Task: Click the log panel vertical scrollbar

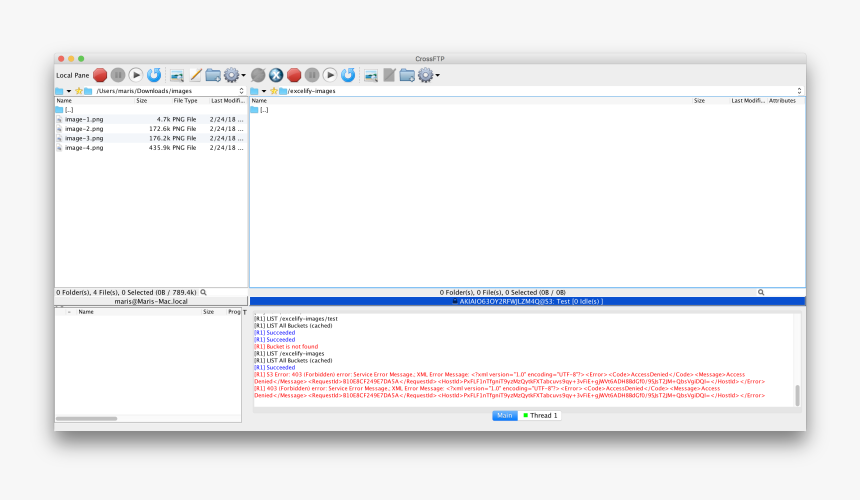Action: (797, 395)
